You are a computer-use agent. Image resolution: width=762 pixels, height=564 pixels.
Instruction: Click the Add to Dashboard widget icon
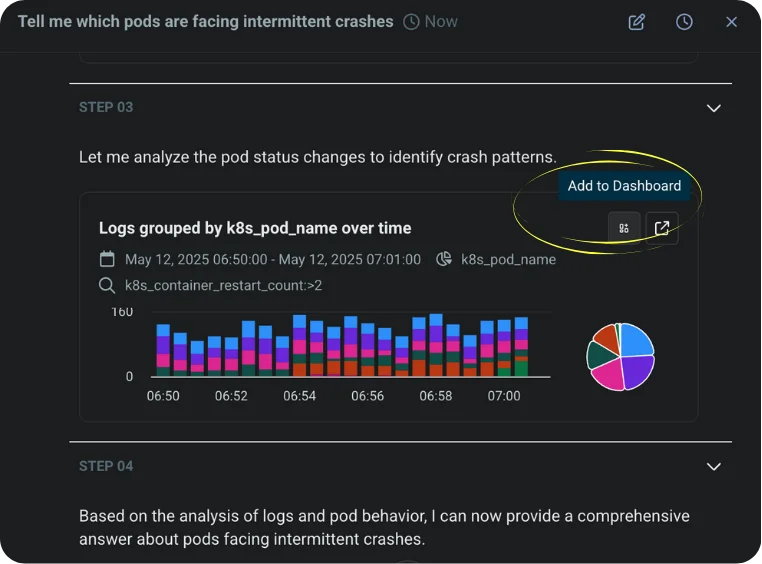pos(624,228)
